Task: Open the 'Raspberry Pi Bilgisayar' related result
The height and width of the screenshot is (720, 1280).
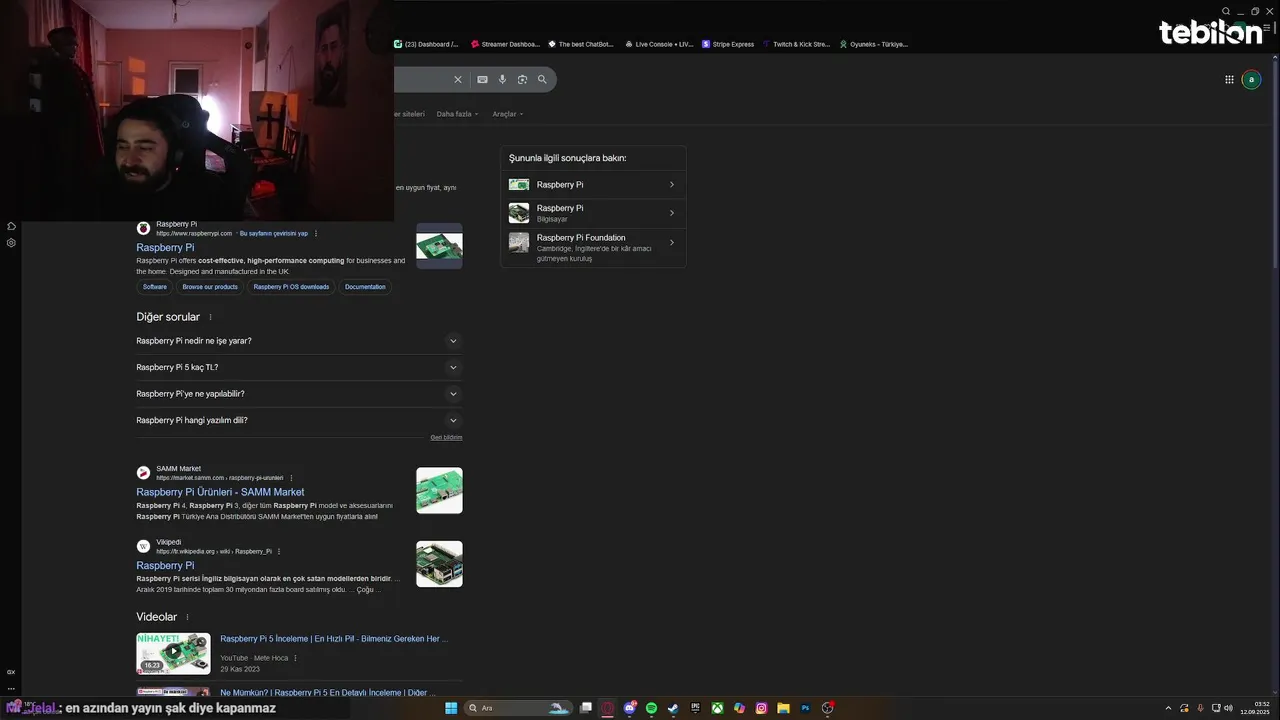Action: (x=593, y=213)
